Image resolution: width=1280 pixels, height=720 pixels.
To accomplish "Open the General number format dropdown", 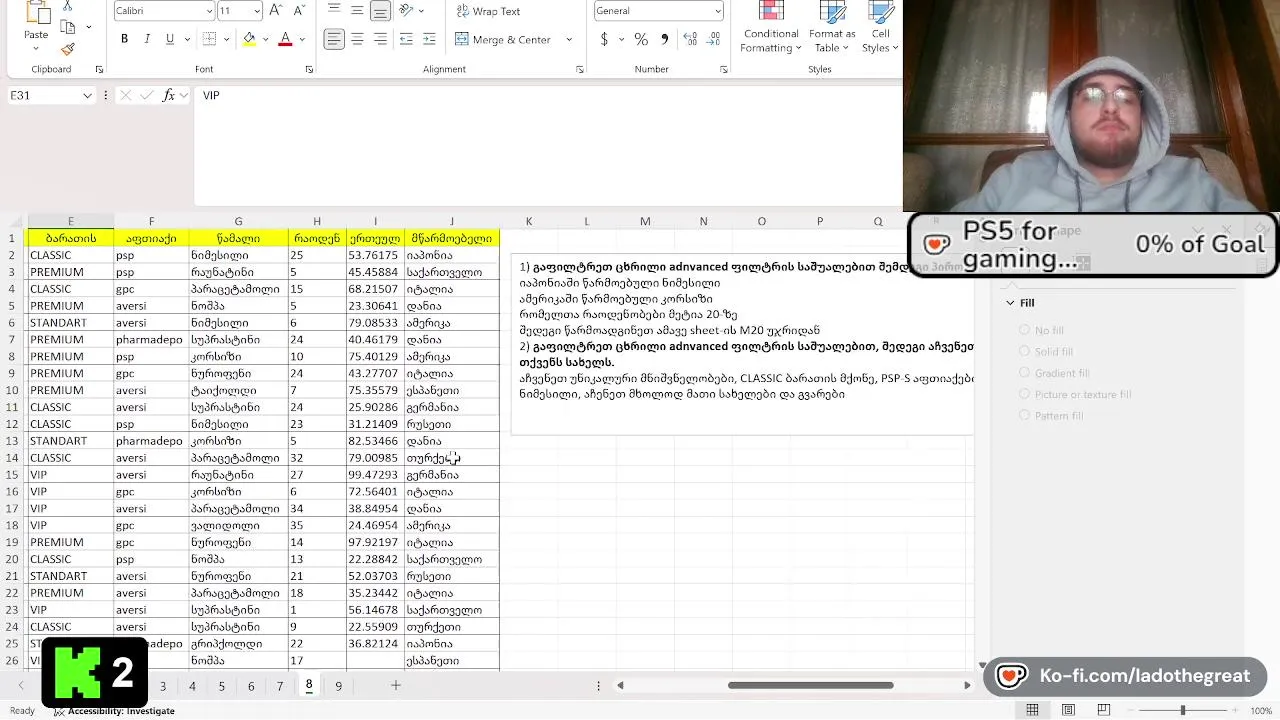I will [x=718, y=11].
